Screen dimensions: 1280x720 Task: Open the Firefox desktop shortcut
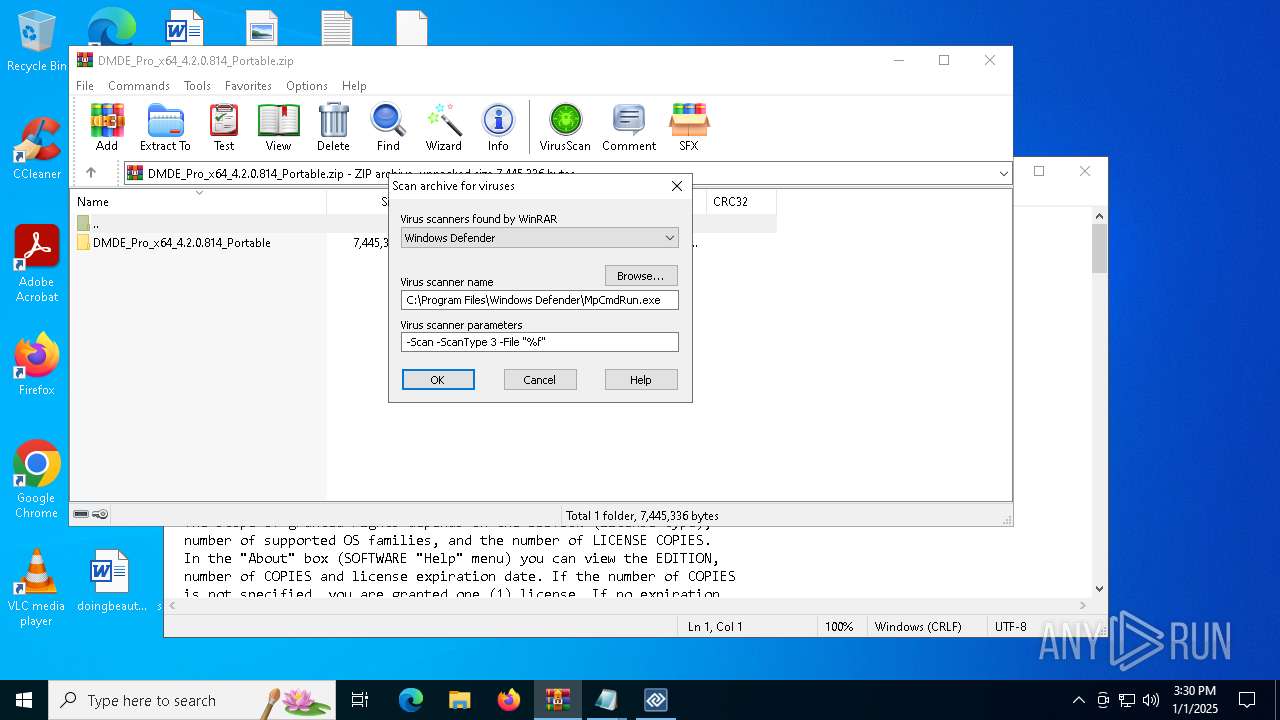tap(36, 364)
